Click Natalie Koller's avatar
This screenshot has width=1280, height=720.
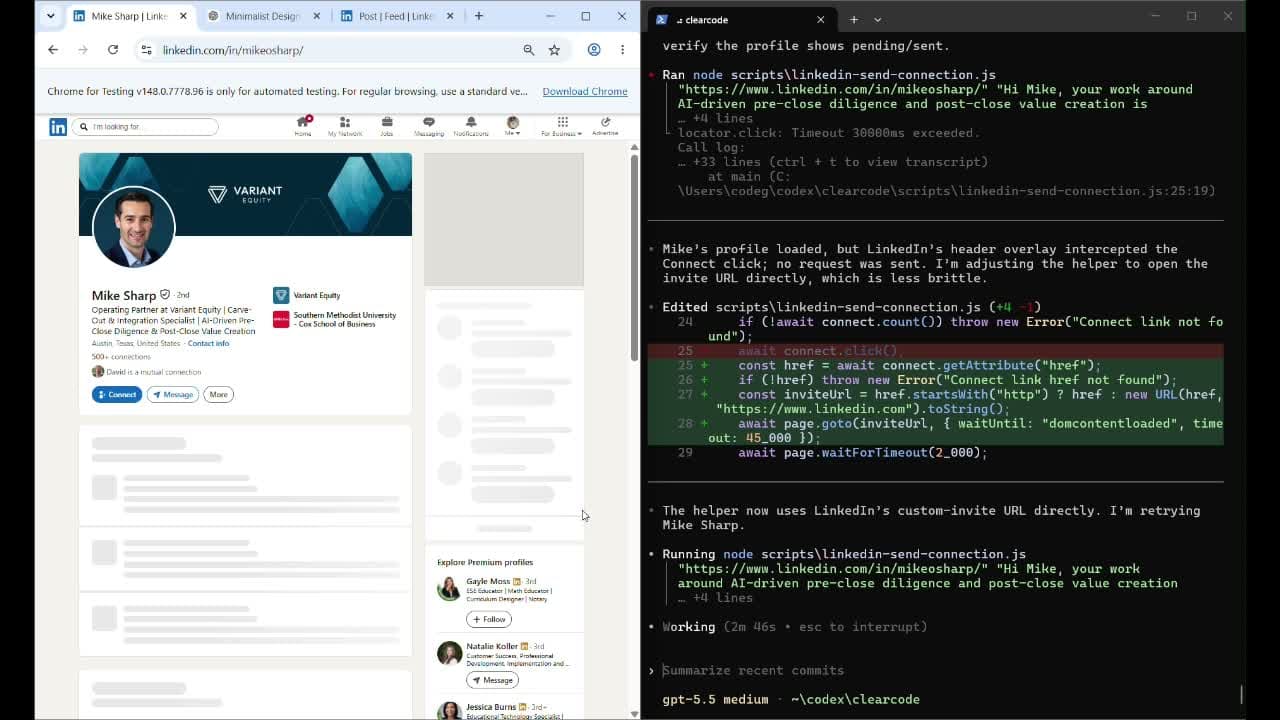tap(449, 653)
